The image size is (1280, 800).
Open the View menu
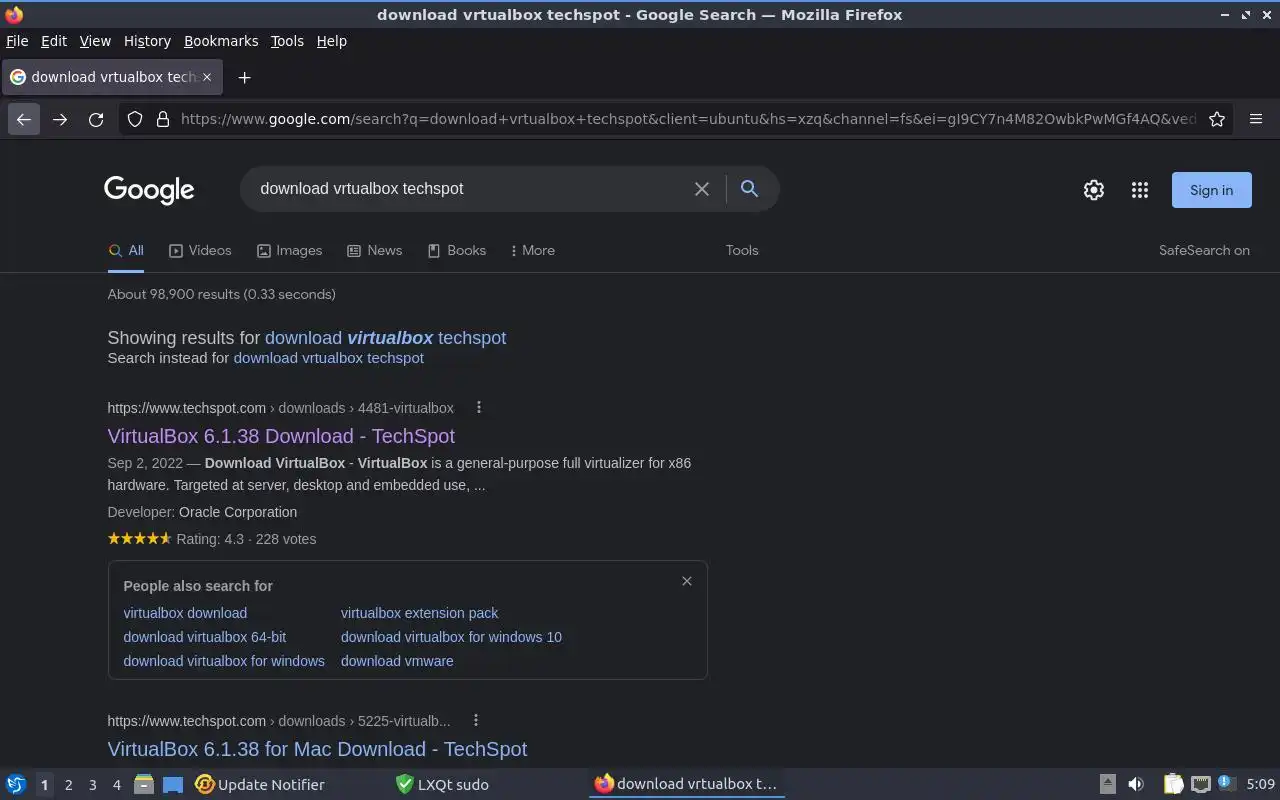coord(95,41)
